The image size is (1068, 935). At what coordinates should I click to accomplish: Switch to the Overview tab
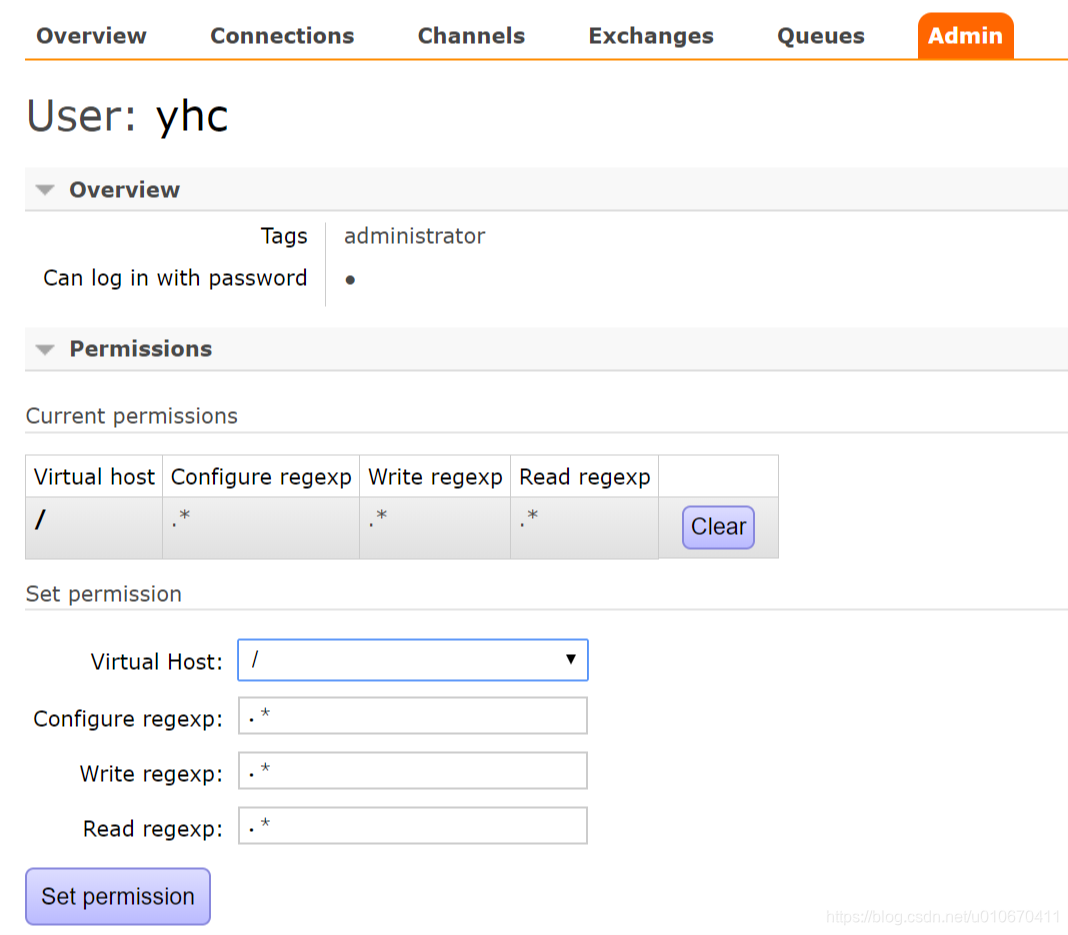click(90, 35)
